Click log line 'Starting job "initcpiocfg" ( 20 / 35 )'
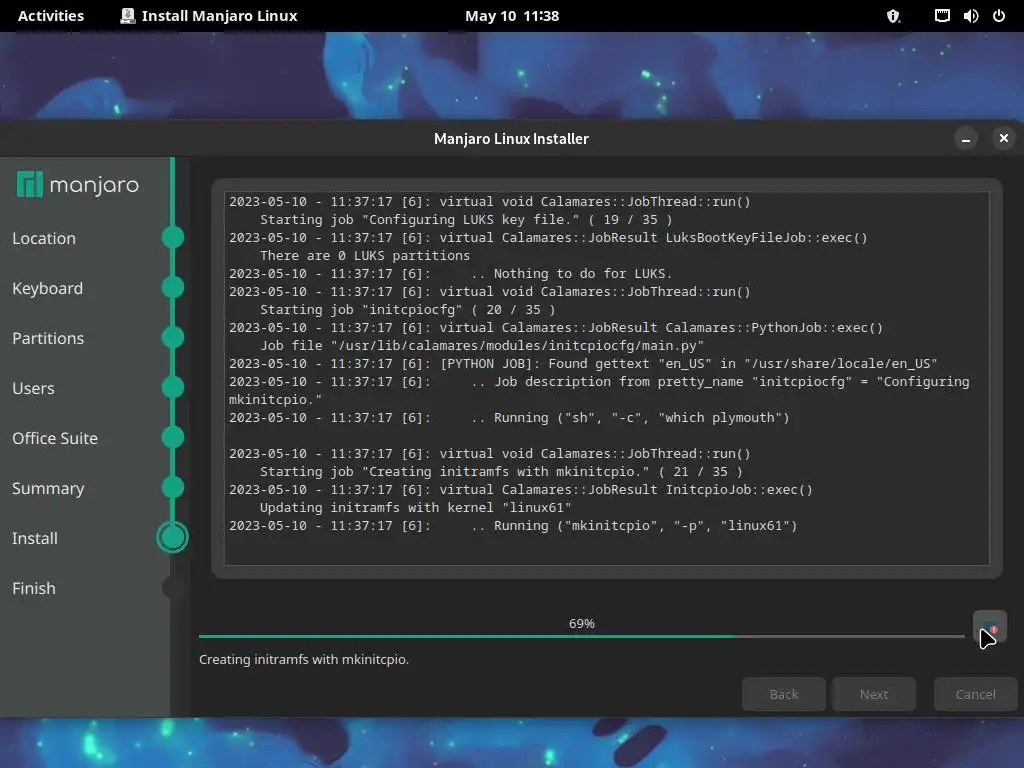 tap(408, 310)
